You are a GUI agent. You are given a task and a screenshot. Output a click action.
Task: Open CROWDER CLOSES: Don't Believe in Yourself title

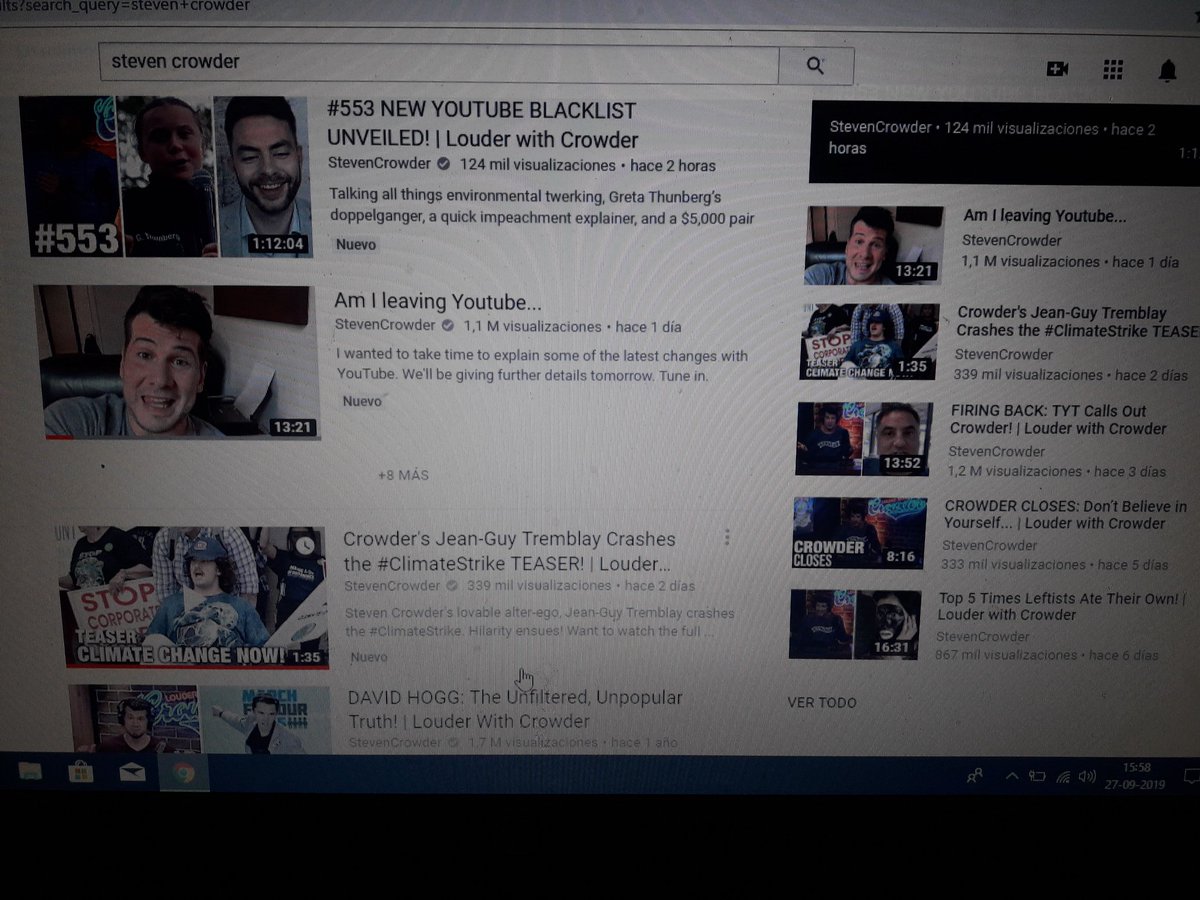(1066, 514)
